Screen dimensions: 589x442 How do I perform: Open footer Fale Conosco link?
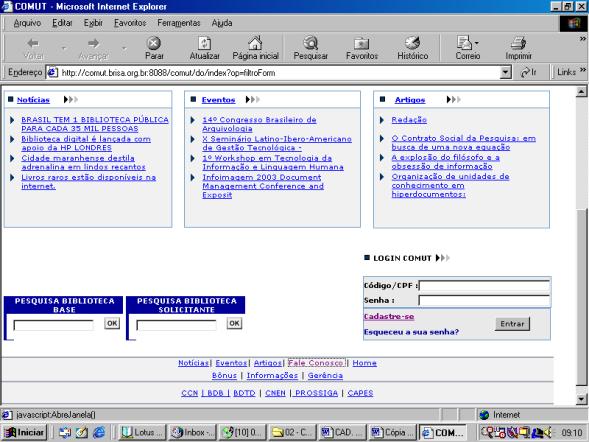click(316, 363)
